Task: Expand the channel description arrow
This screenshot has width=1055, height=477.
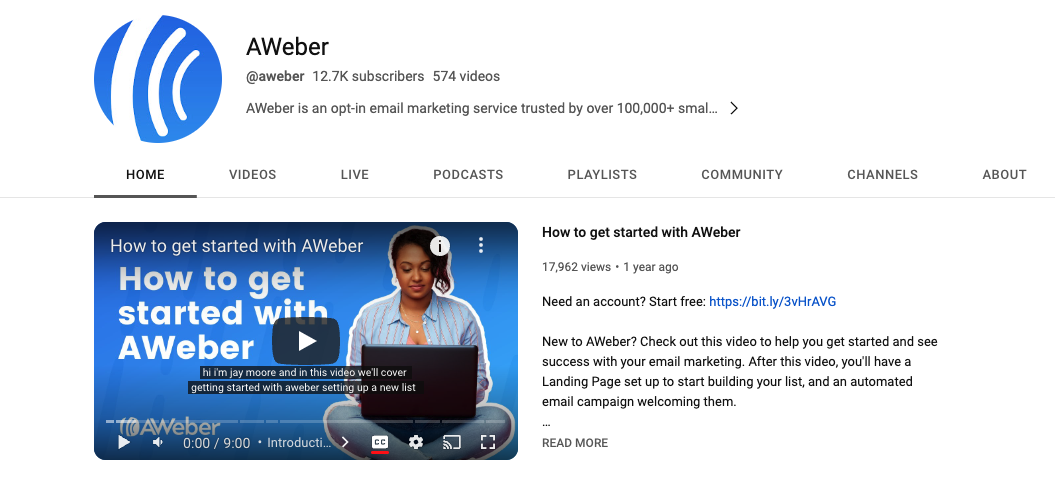Action: click(x=734, y=108)
